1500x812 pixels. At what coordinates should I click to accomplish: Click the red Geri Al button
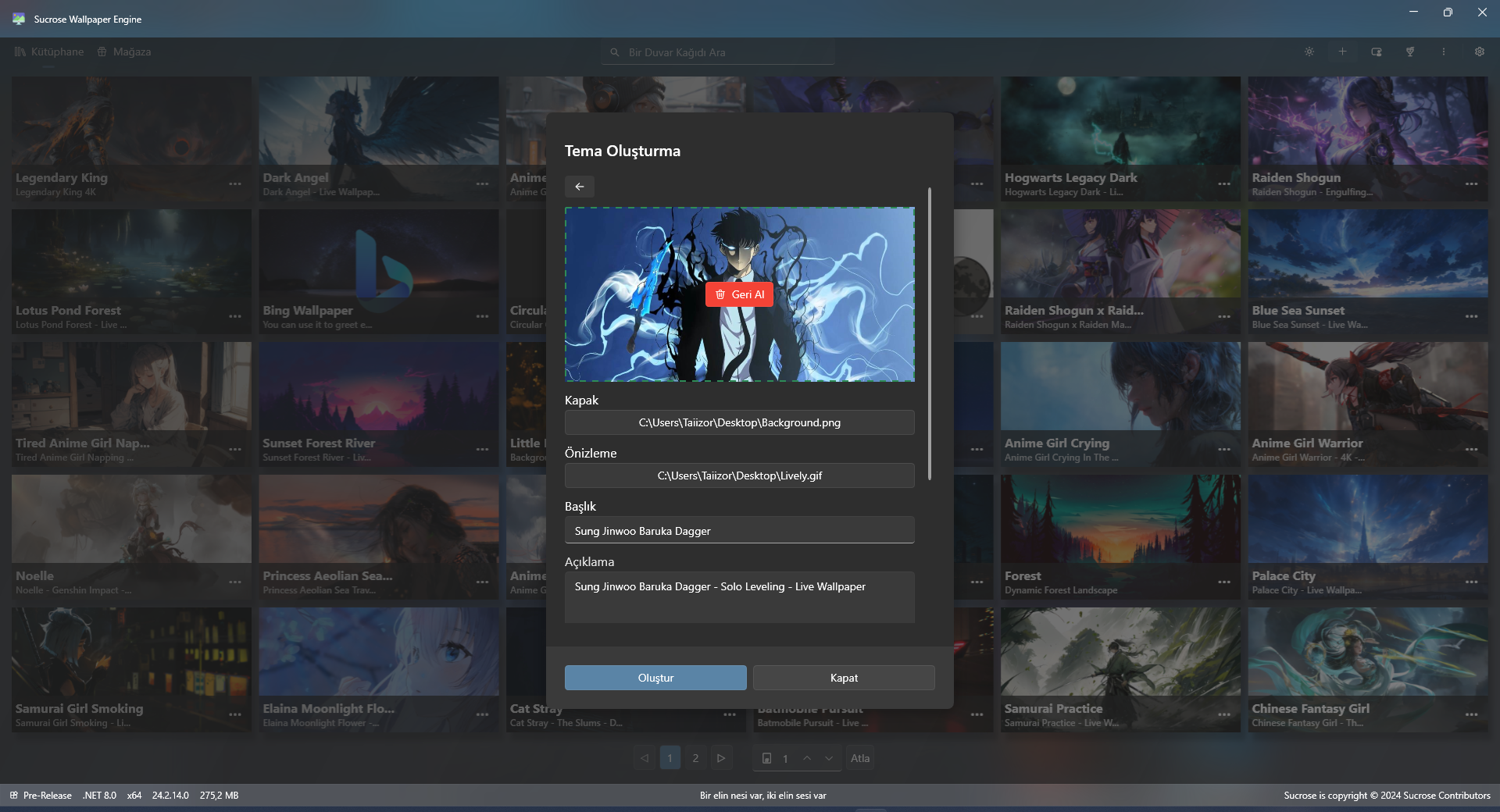pos(739,294)
